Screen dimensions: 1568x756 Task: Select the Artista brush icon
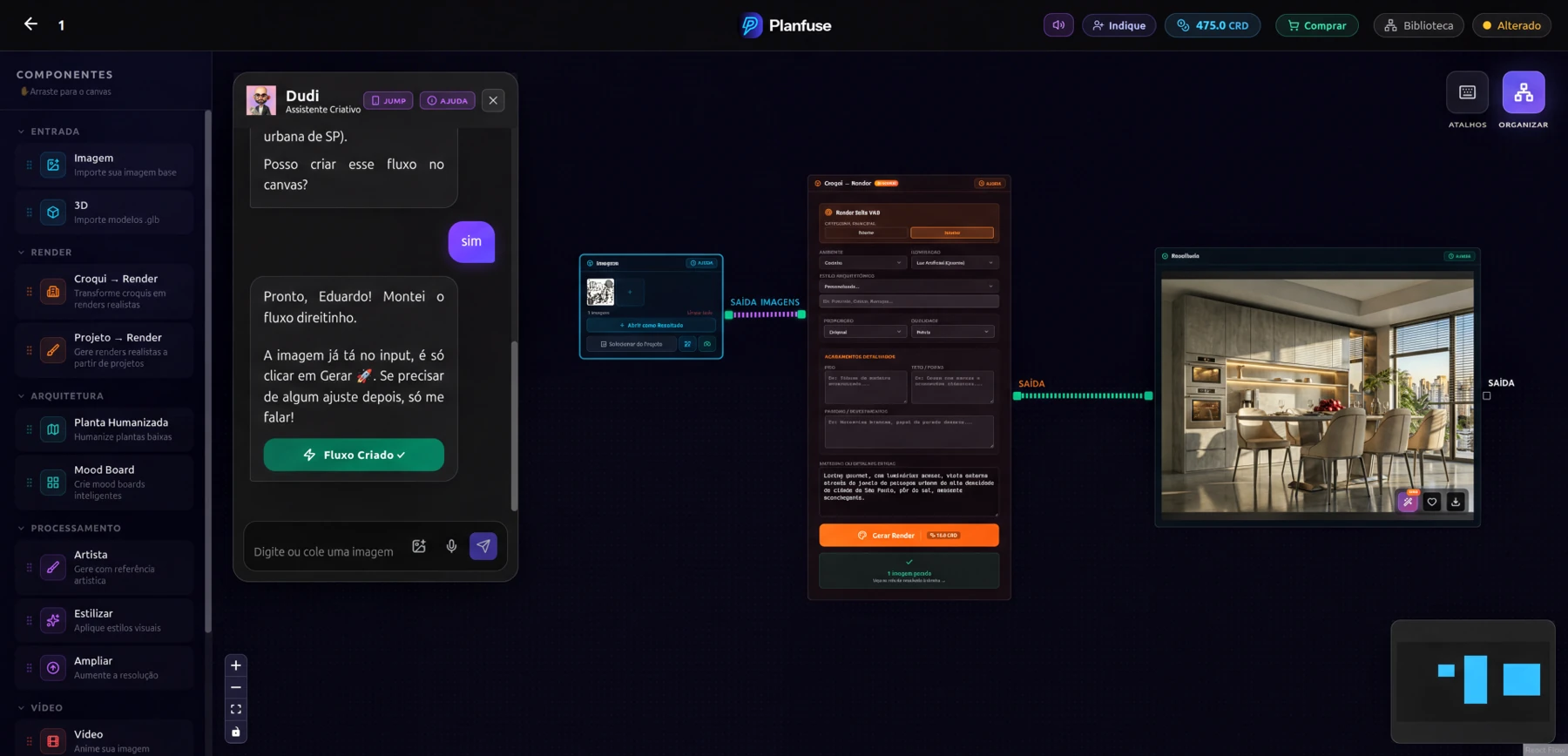(53, 567)
